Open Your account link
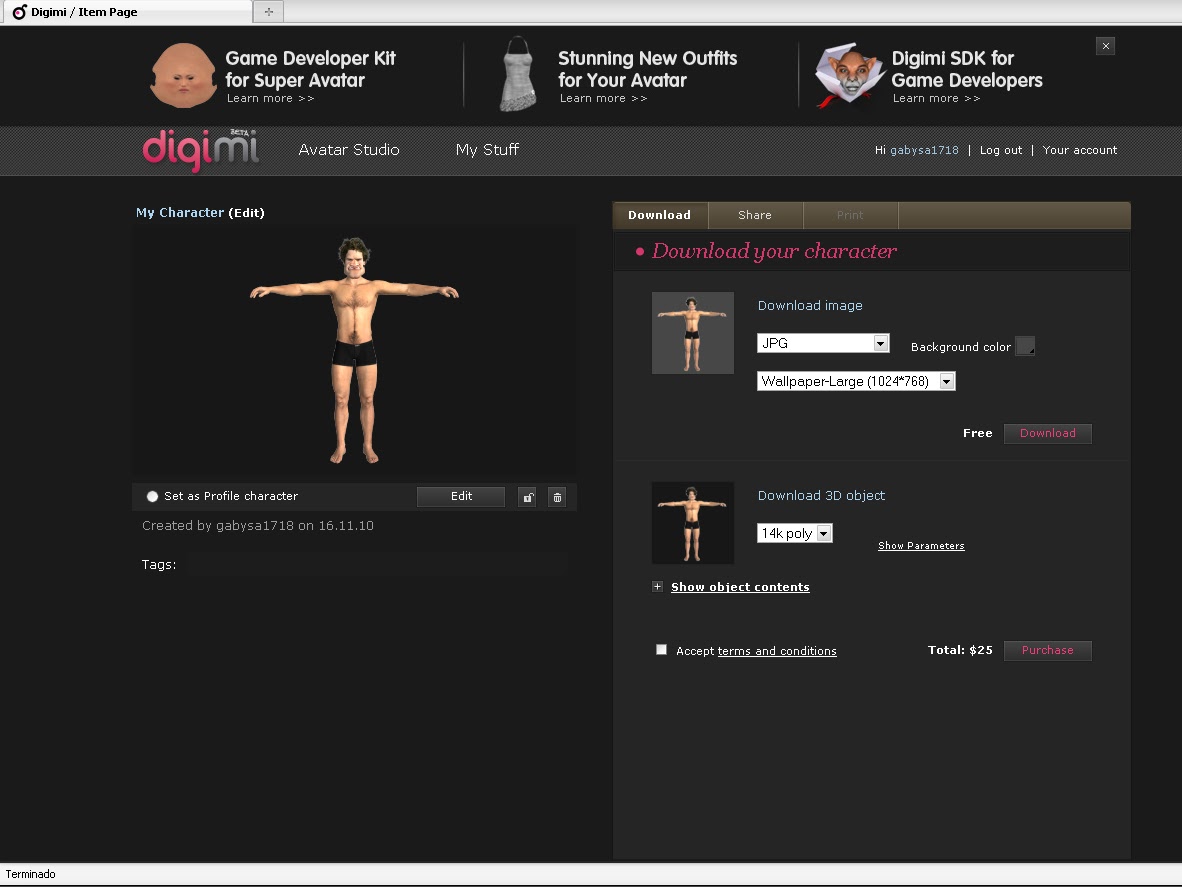This screenshot has height=887, width=1182. pos(1080,150)
